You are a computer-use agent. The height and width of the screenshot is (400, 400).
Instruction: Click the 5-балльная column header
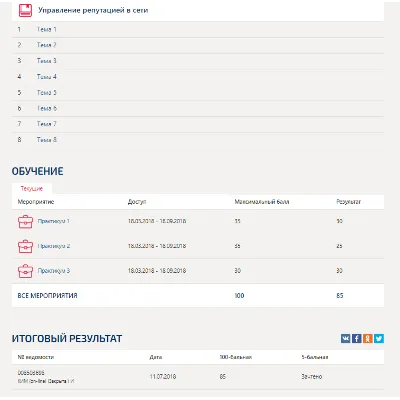coord(315,357)
